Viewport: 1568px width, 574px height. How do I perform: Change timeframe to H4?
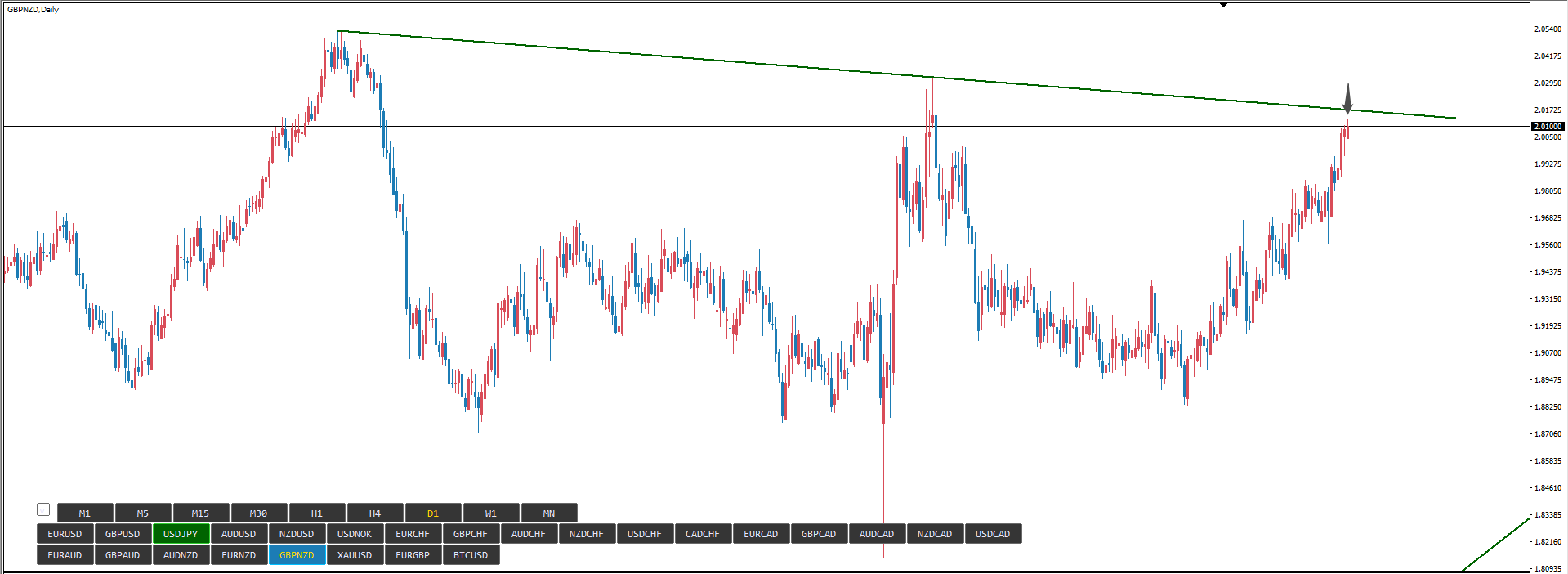point(375,513)
